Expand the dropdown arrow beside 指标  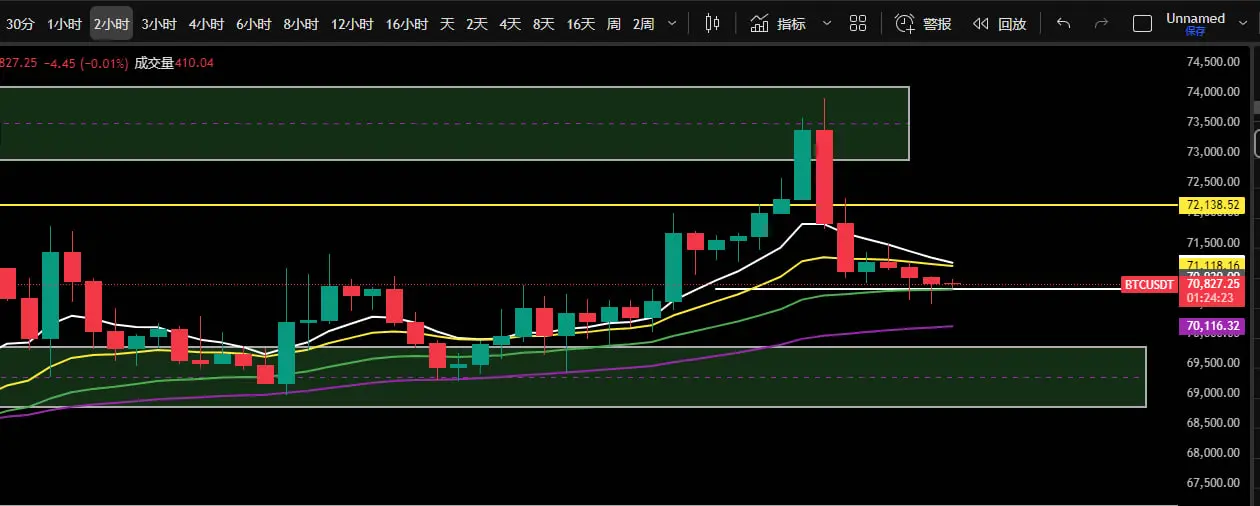tap(826, 23)
